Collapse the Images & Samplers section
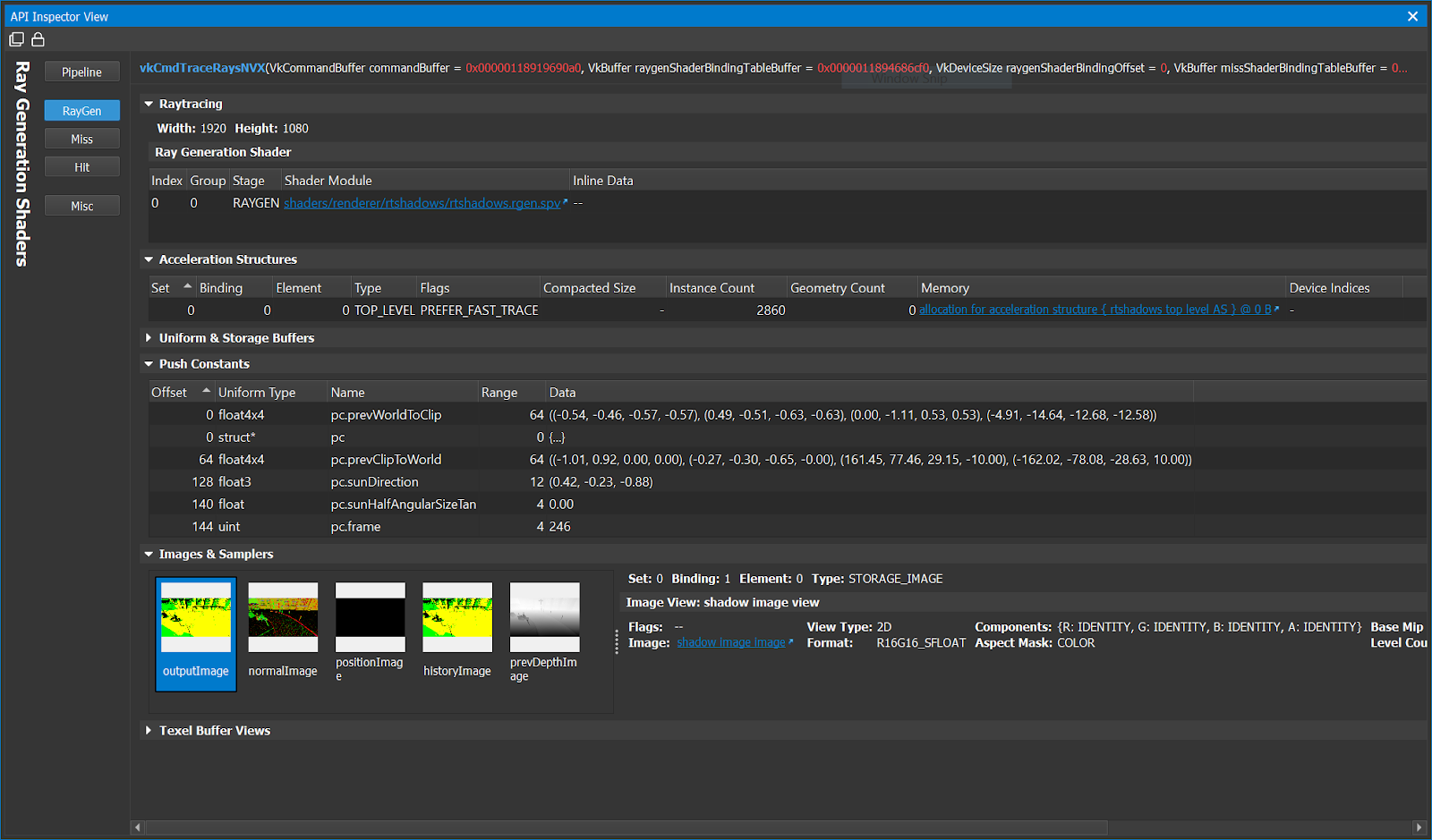Viewport: 1432px width, 840px height. [x=149, y=555]
